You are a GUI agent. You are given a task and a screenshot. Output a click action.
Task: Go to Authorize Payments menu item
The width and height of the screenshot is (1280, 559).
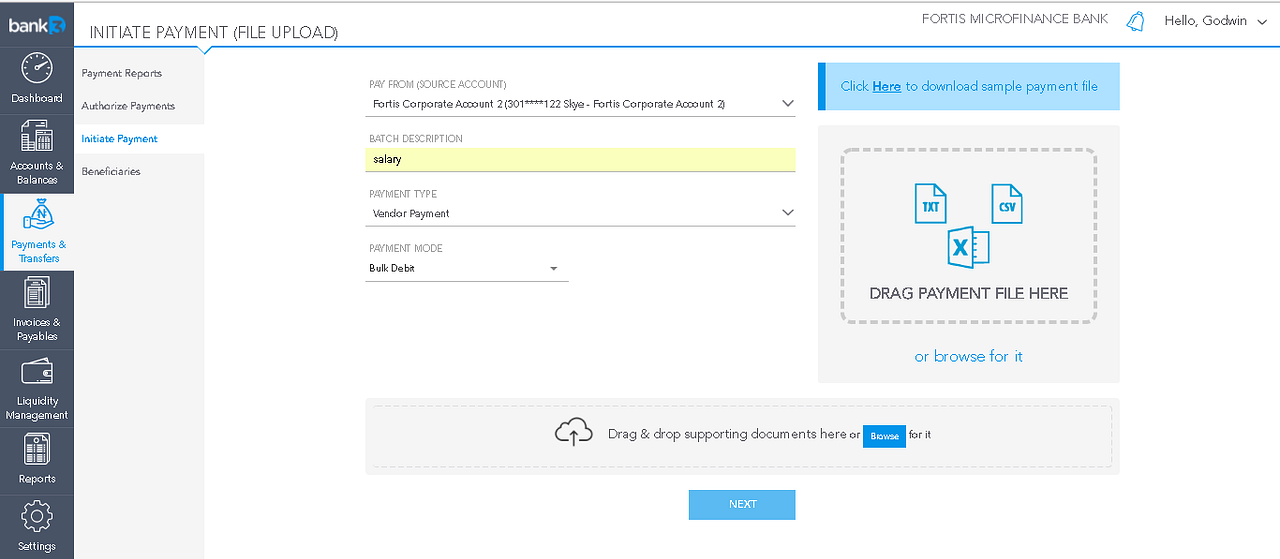click(x=128, y=106)
